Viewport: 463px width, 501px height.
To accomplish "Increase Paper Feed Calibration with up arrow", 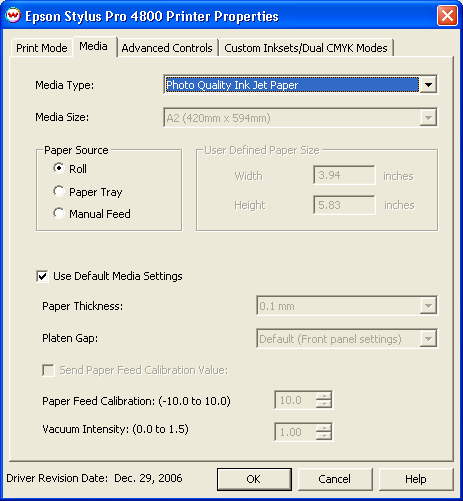I will coord(324,396).
